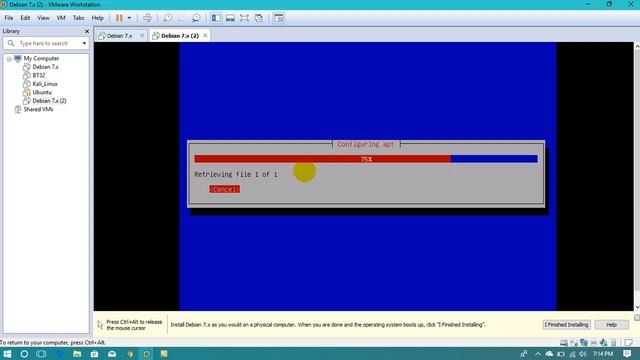This screenshot has height=360, width=640.
Task: Open the Windows Start menu
Action: tap(7, 354)
